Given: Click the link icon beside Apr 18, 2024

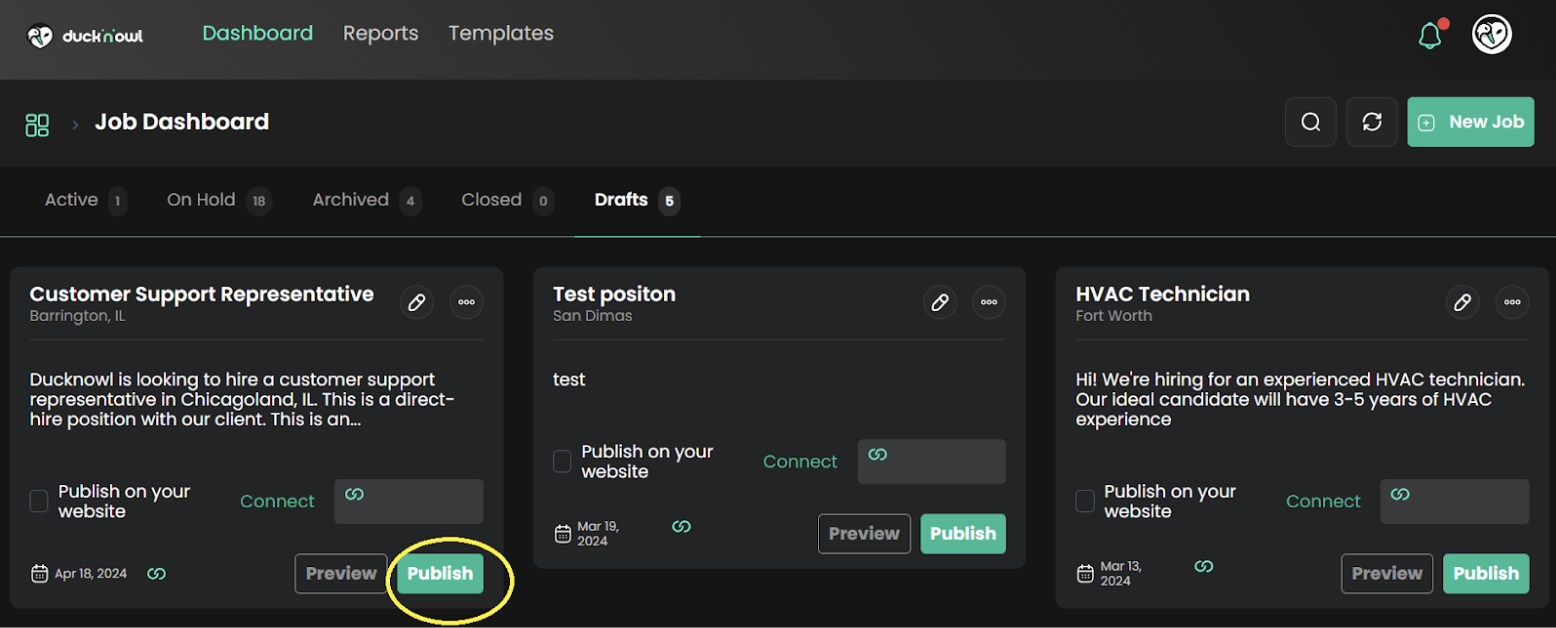Looking at the screenshot, I should [156, 574].
